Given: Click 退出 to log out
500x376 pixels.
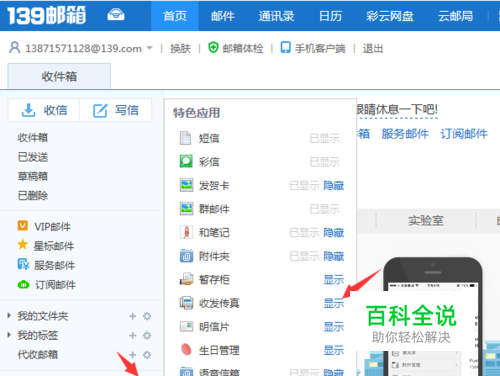Looking at the screenshot, I should [x=373, y=49].
